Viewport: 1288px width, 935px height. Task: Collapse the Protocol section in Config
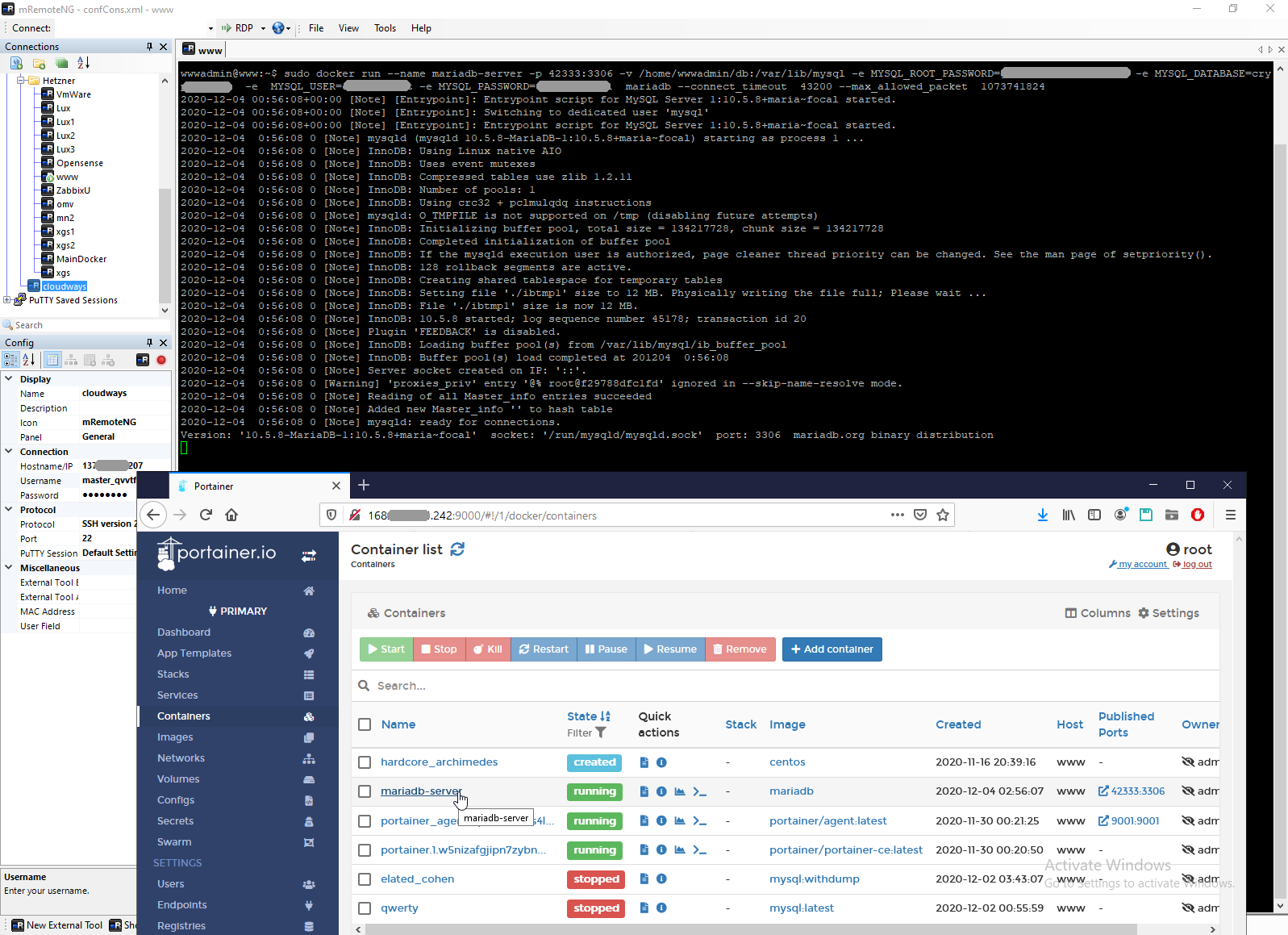(9, 509)
